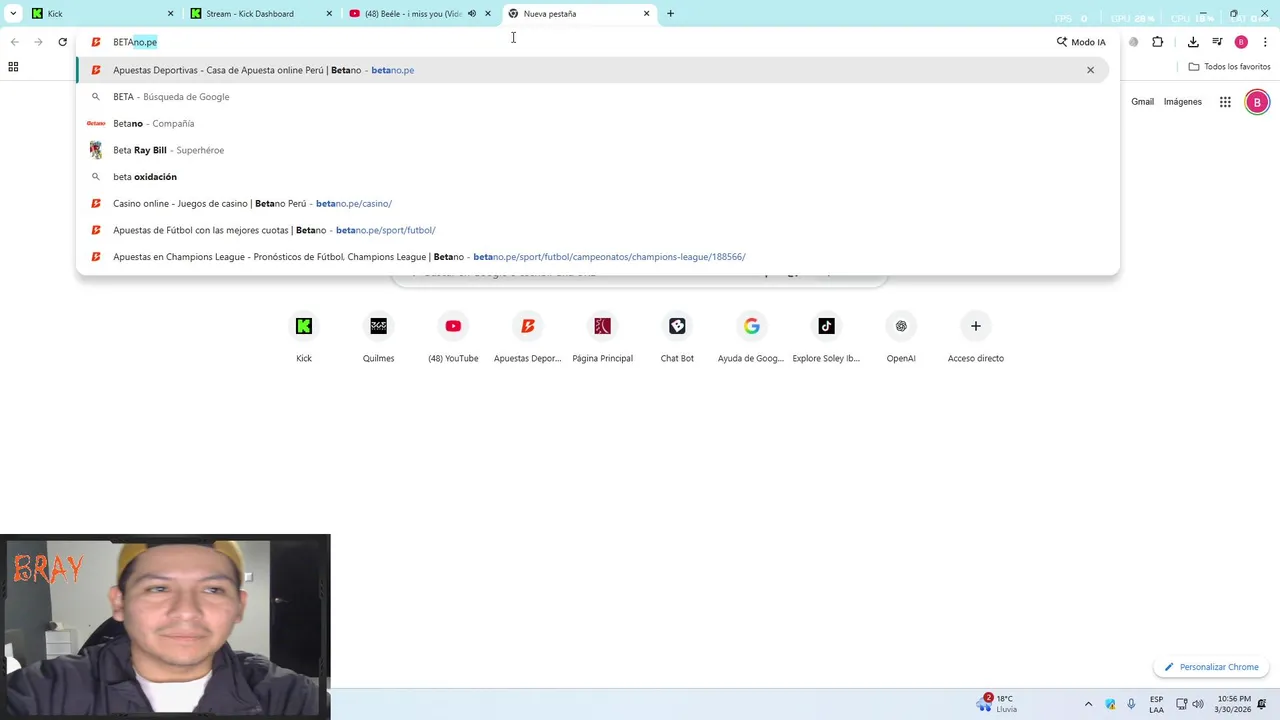1280x720 pixels.
Task: Open the apps grid in bookmarks bar
Action: [x=13, y=67]
